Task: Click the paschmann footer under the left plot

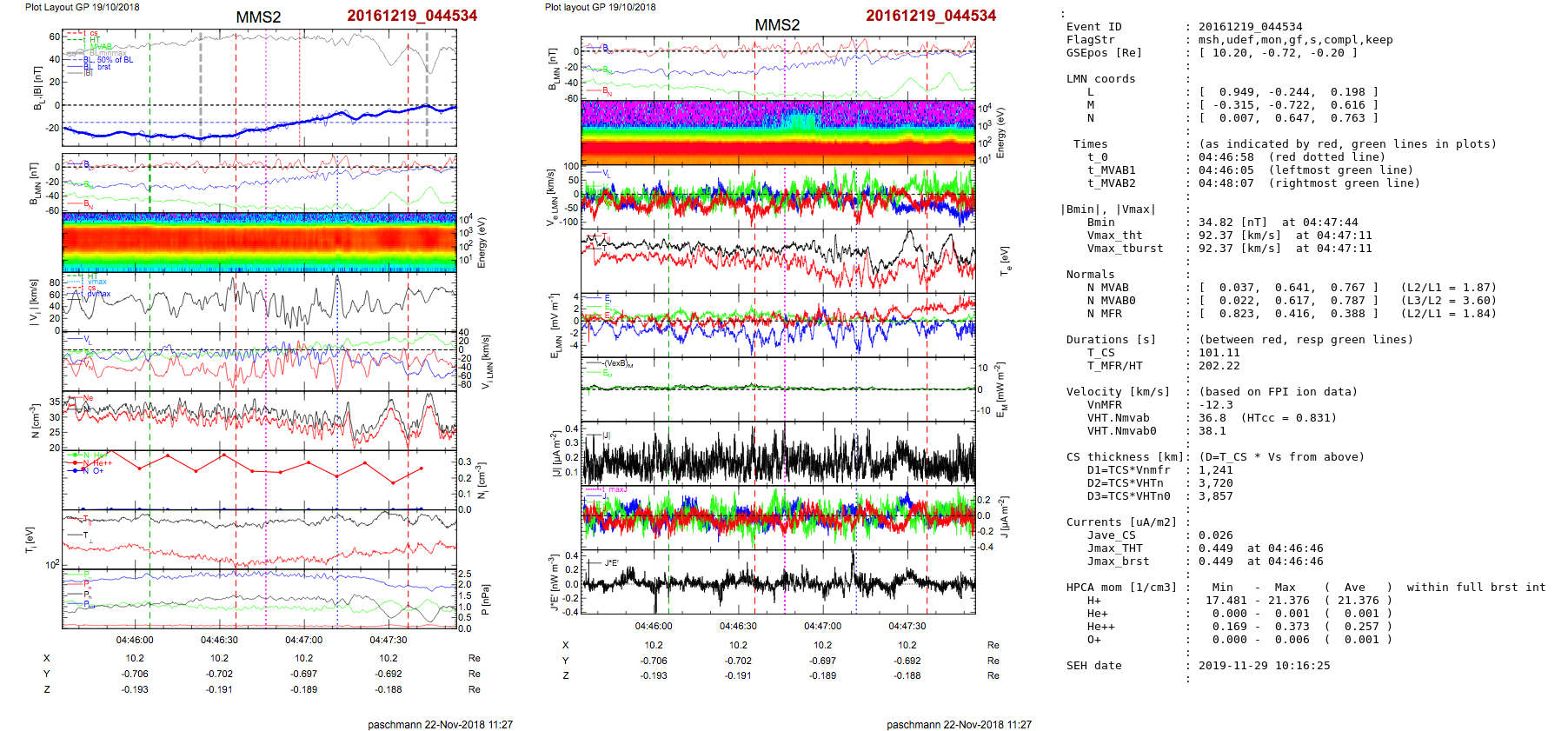Action: (440, 724)
